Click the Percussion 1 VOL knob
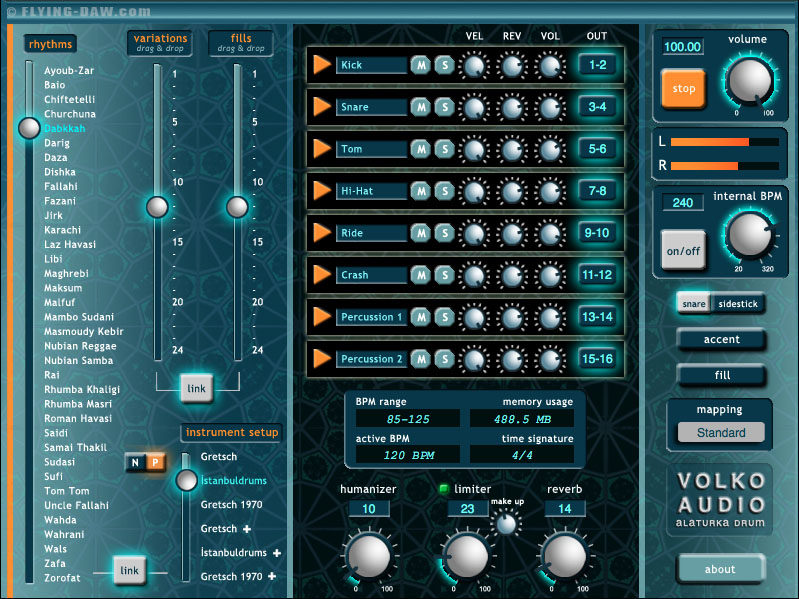Screen dimensions: 799x599 [550, 318]
